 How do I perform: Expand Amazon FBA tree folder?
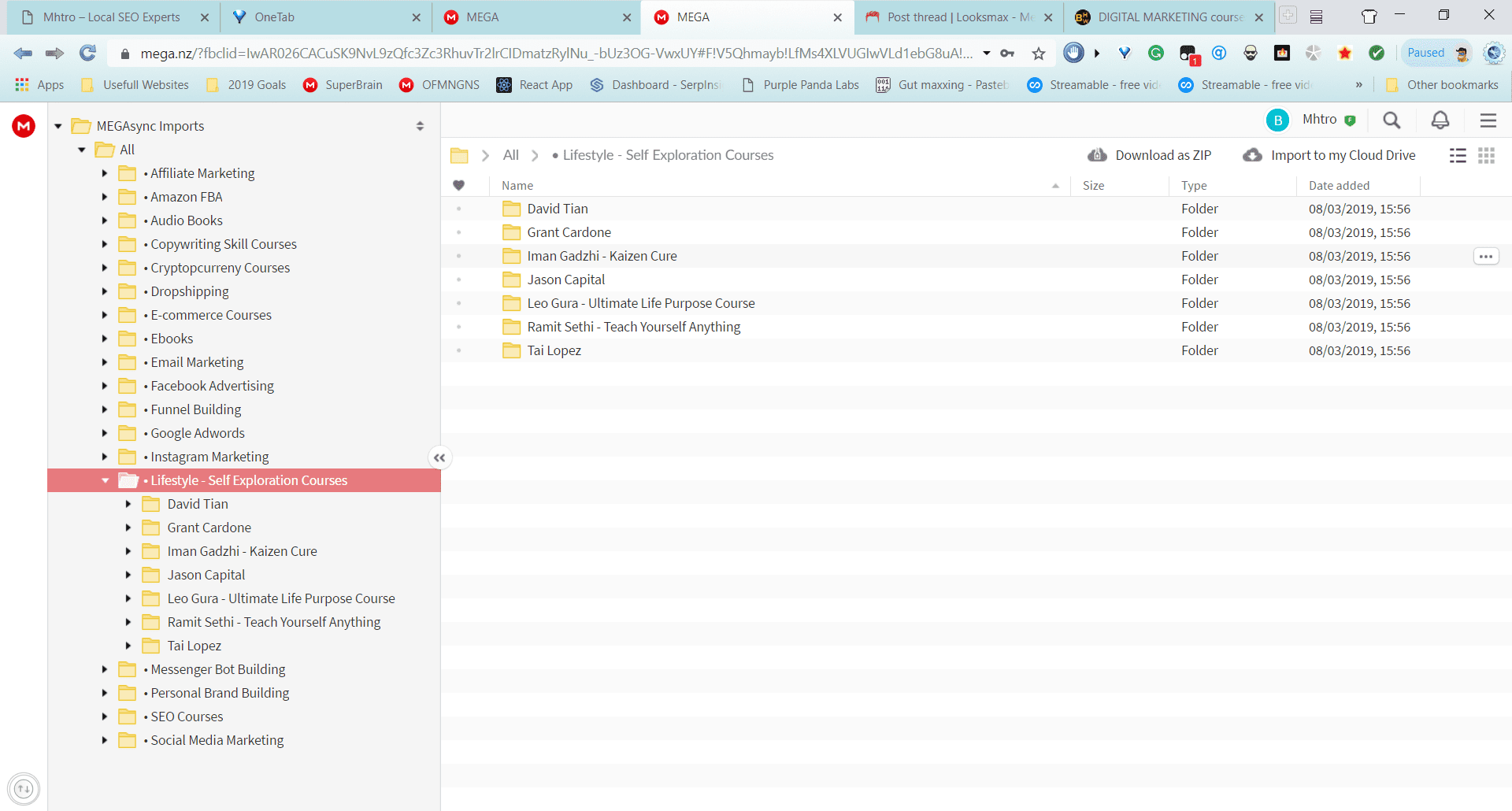(105, 197)
